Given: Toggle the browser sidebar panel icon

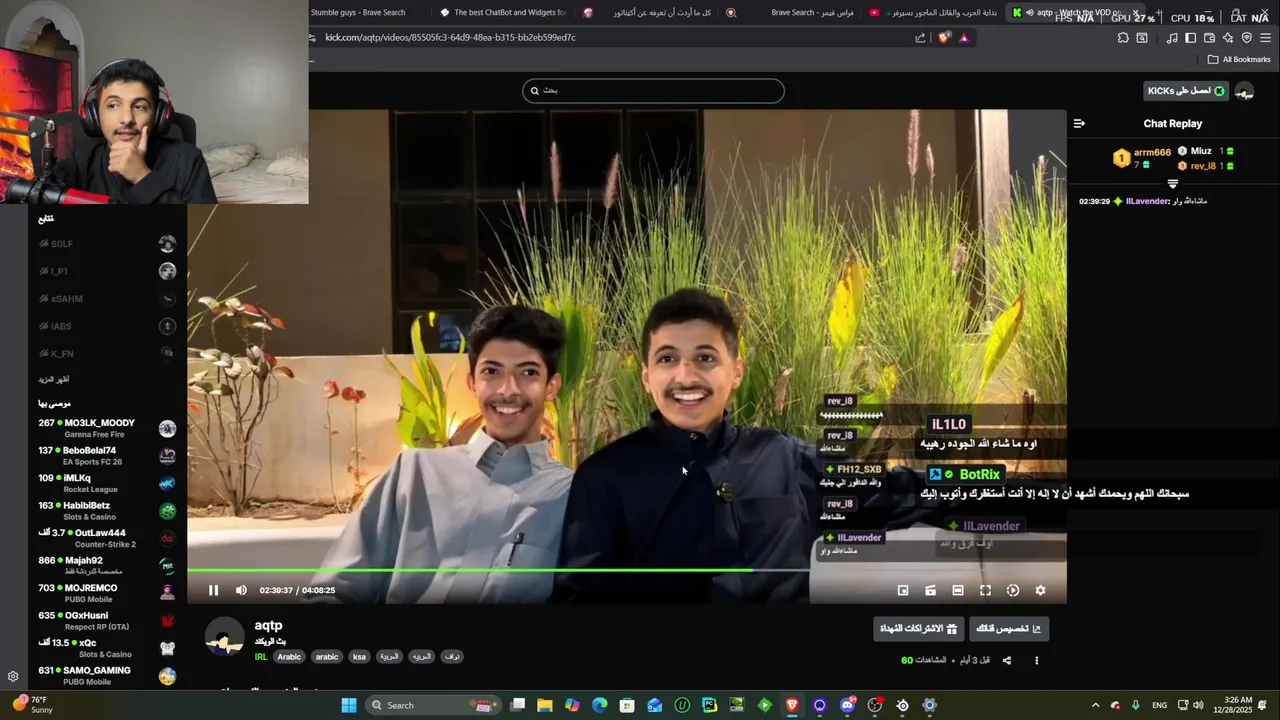Looking at the screenshot, I should pyautogui.click(x=1190, y=38).
